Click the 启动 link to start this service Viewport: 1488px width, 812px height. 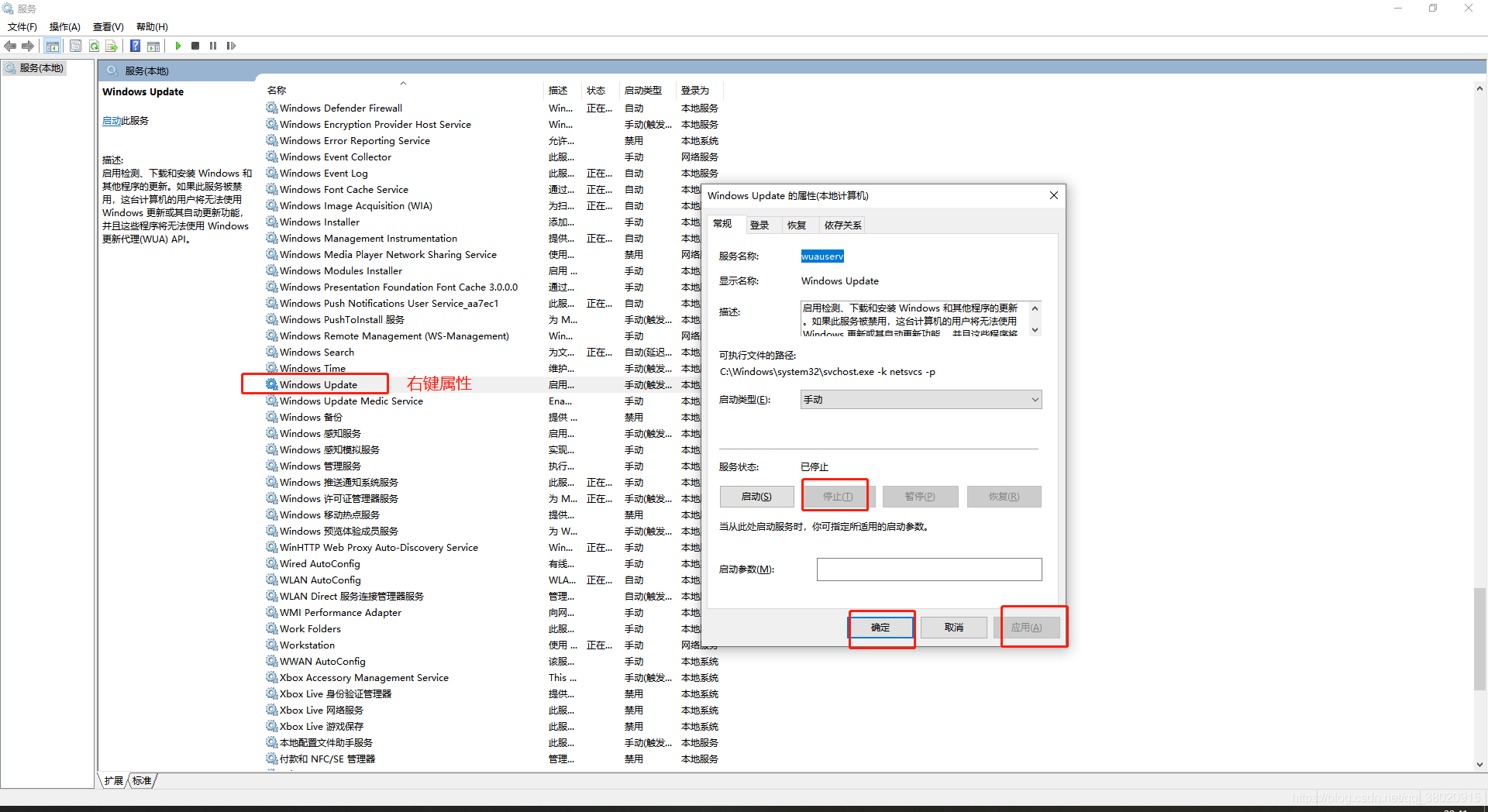(112, 121)
